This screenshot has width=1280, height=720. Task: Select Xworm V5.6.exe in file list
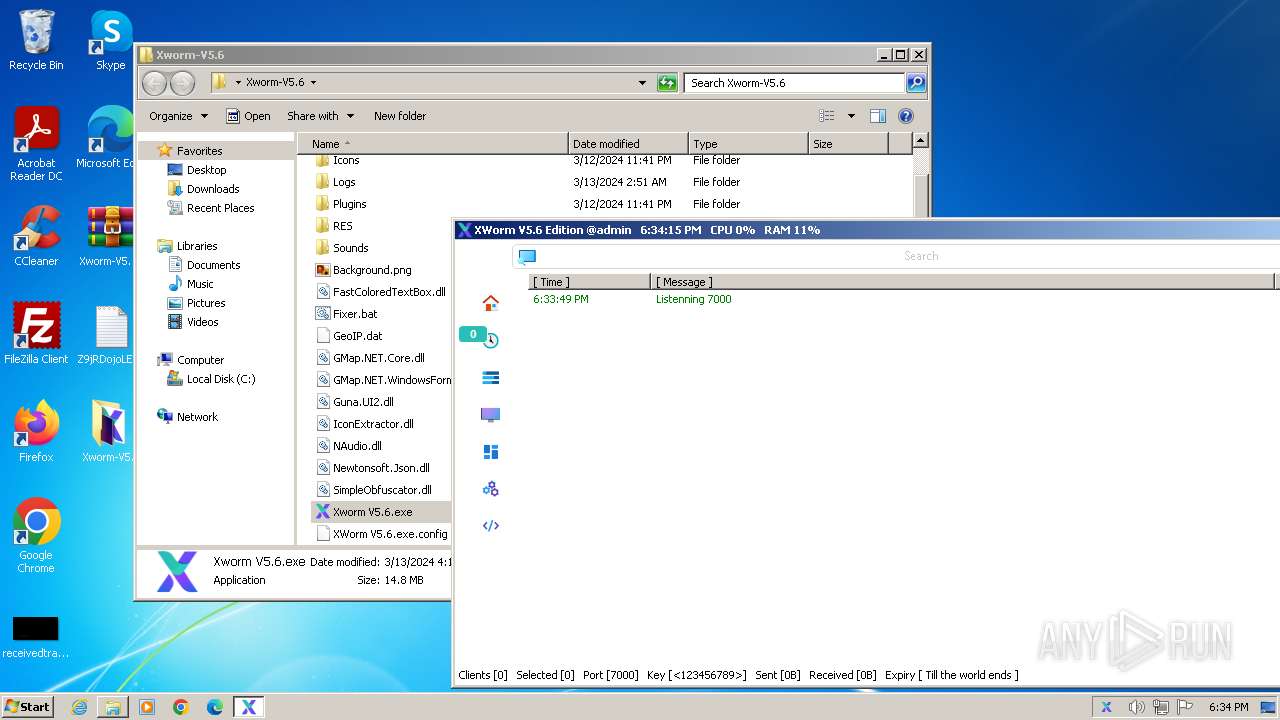click(x=372, y=512)
